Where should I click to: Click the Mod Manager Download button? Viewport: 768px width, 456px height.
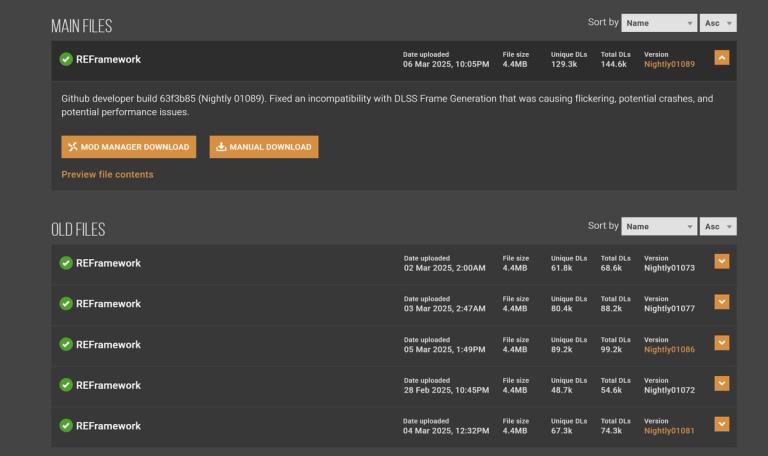(x=128, y=147)
